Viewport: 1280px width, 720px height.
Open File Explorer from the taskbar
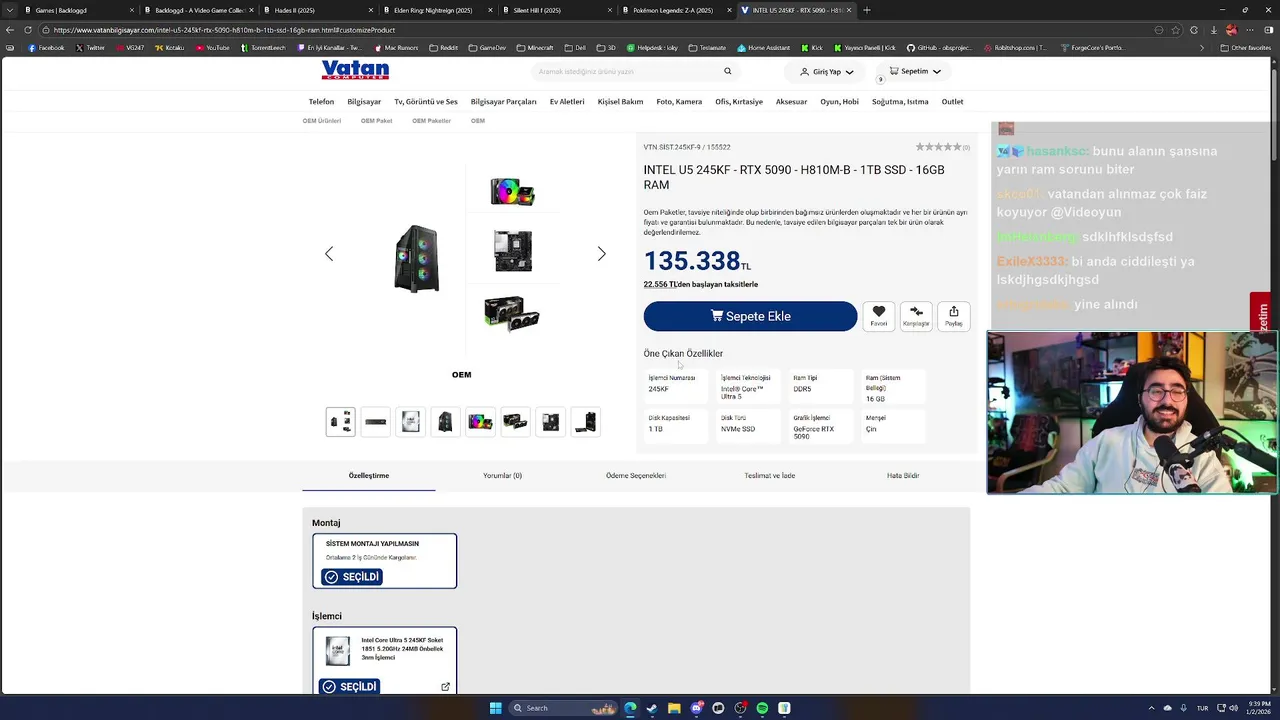coord(674,708)
